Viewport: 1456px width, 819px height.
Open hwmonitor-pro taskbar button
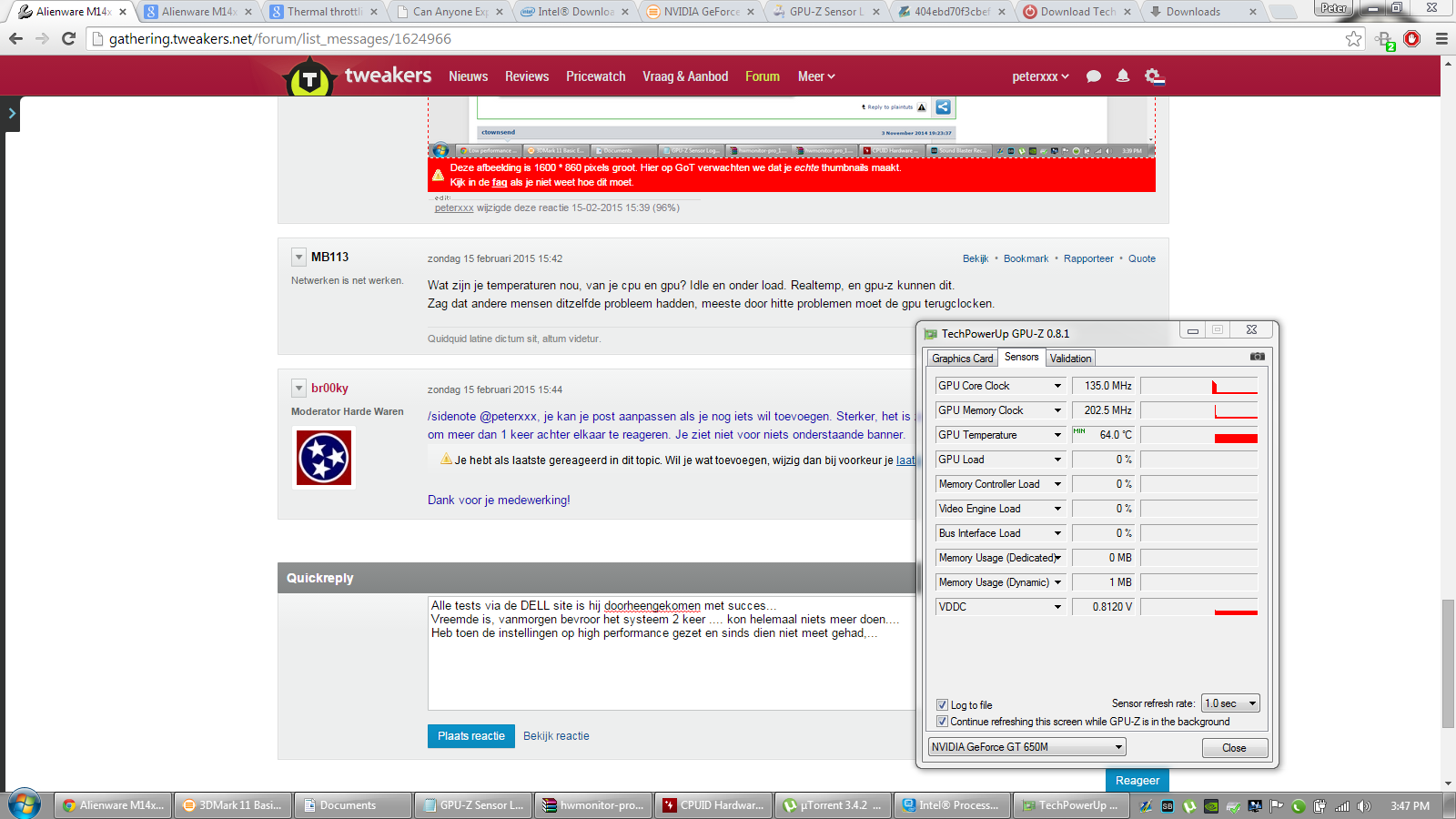click(591, 805)
